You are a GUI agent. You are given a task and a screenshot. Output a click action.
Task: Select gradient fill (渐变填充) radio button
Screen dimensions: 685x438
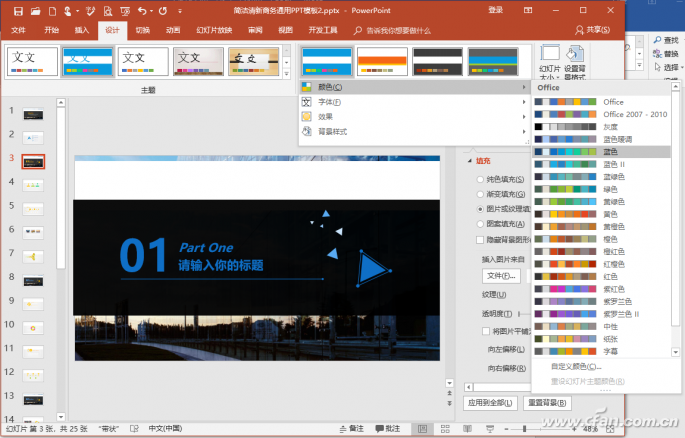pyautogui.click(x=480, y=194)
